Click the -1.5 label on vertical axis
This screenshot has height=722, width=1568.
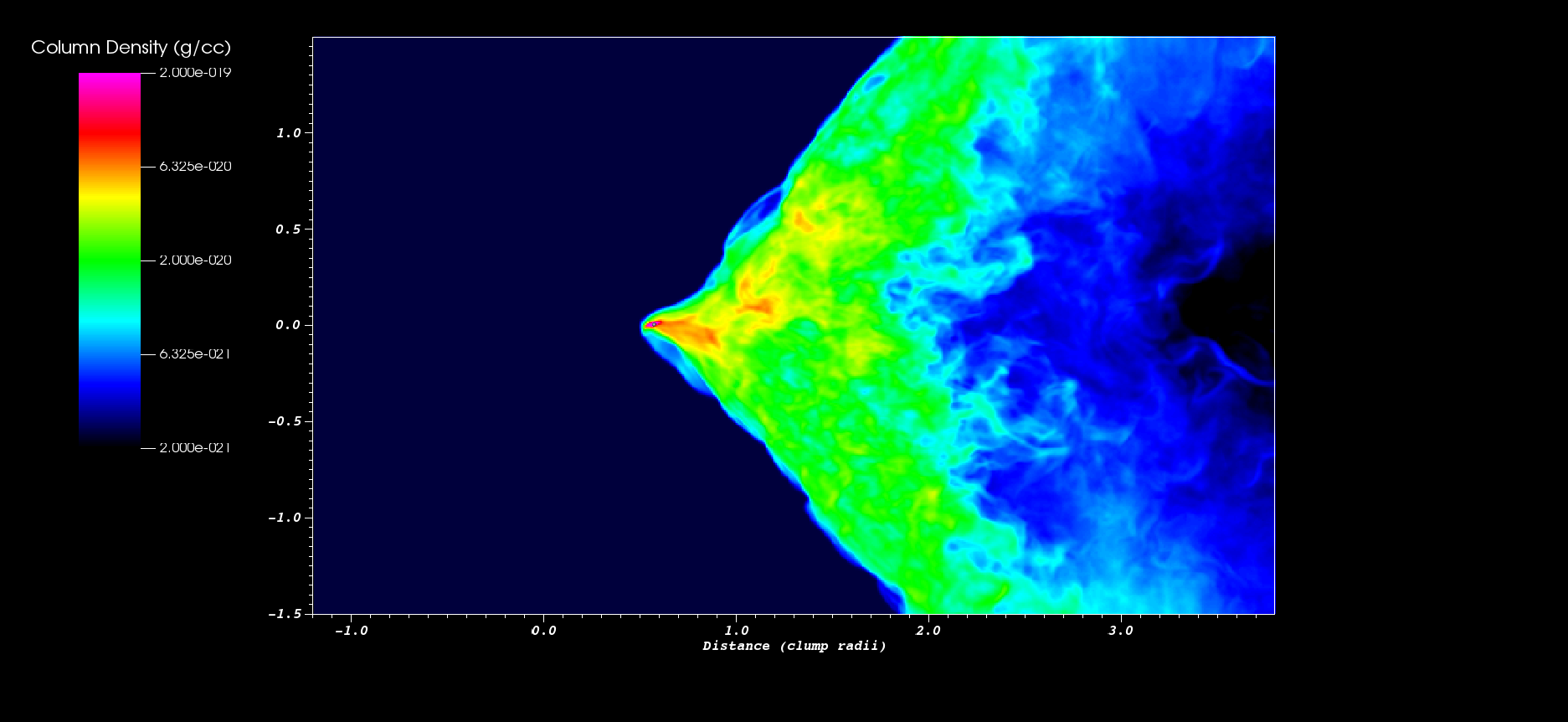(285, 614)
